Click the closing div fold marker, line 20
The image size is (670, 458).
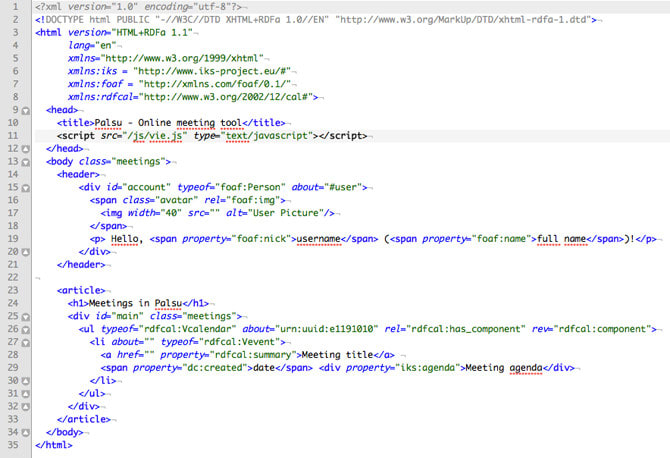(26, 251)
